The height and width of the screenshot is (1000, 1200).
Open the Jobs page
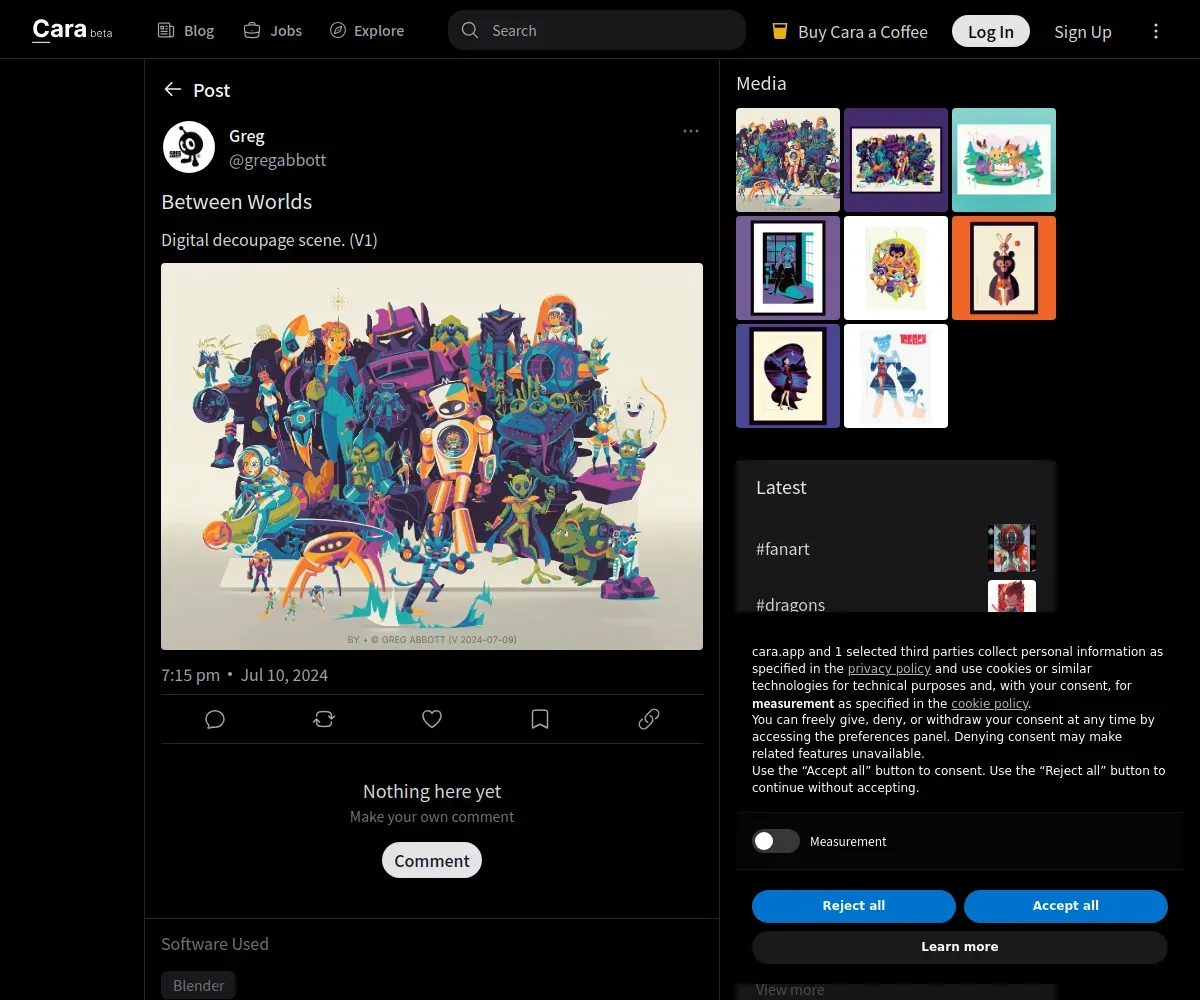click(272, 31)
